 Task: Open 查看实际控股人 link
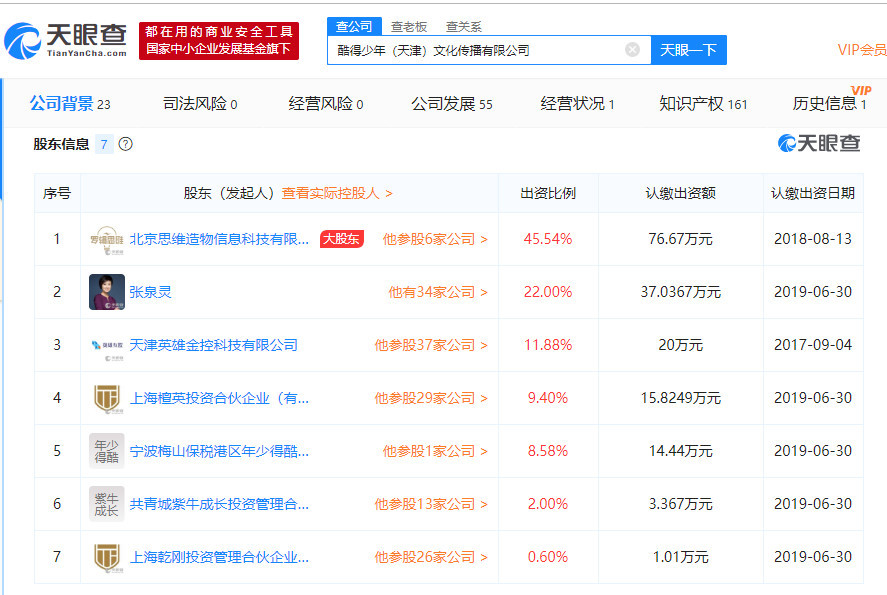337,193
